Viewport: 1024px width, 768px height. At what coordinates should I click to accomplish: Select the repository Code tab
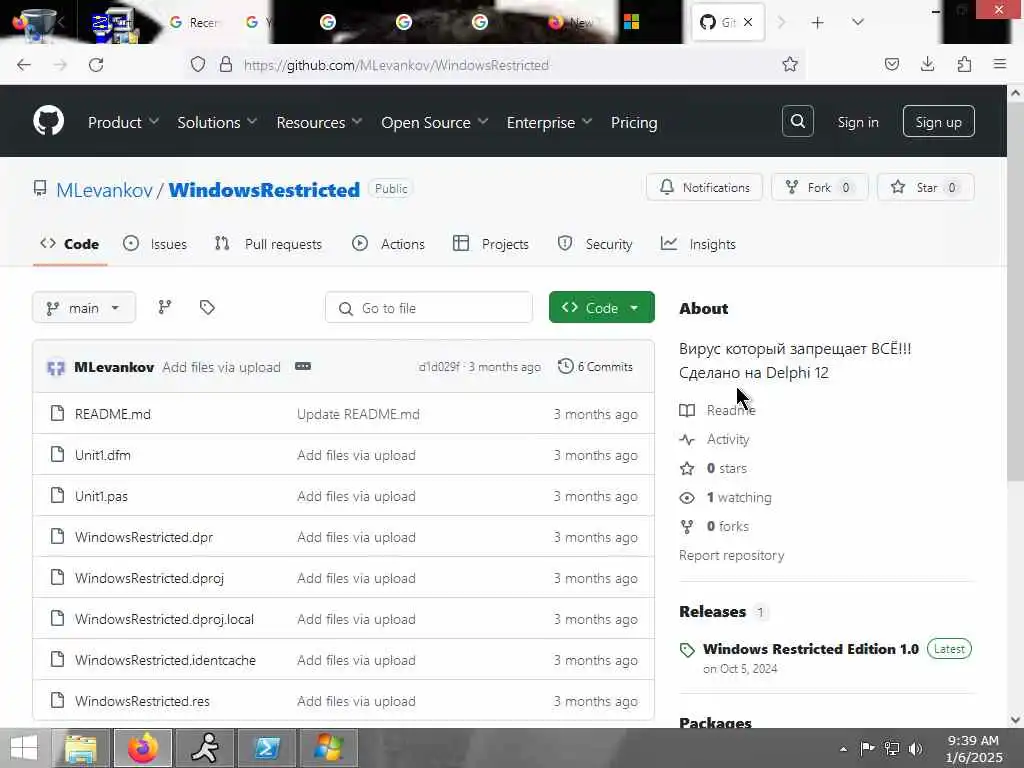tap(70, 244)
